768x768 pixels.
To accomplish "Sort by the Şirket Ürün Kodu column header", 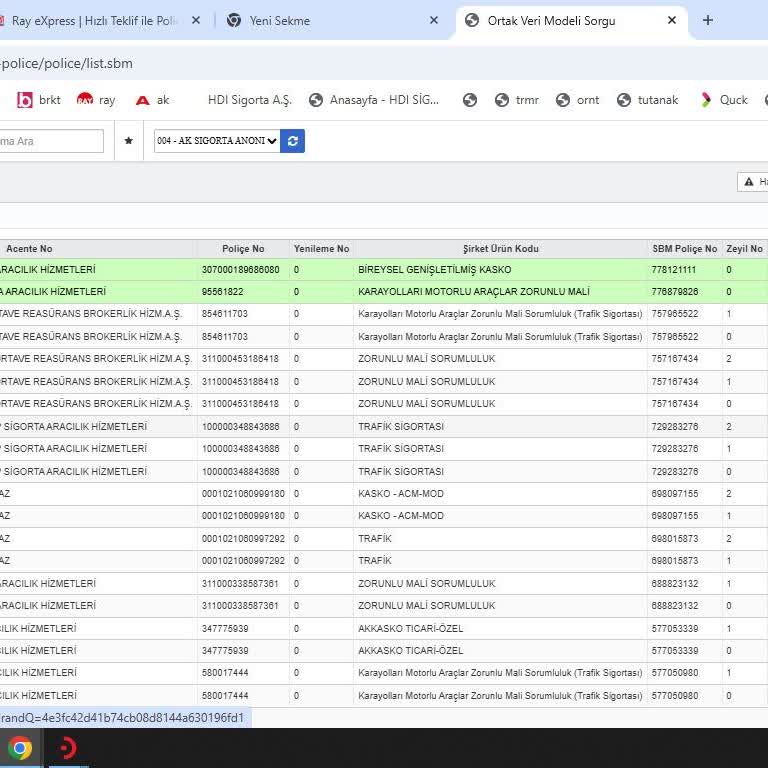I will pos(500,249).
